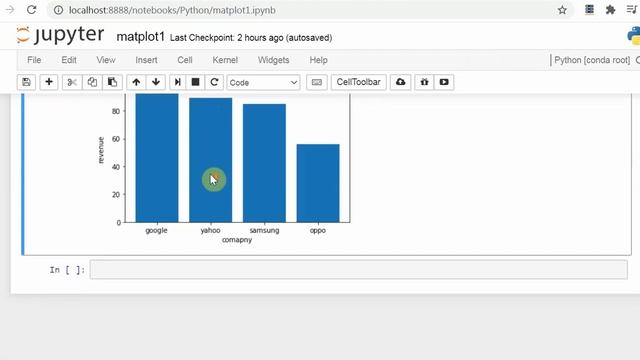Run the cell with the step icon
640x360 pixels.
(178, 82)
